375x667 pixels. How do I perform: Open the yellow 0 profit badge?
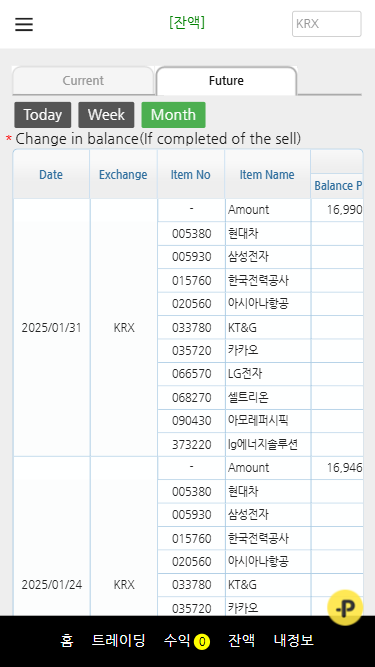coord(202,641)
